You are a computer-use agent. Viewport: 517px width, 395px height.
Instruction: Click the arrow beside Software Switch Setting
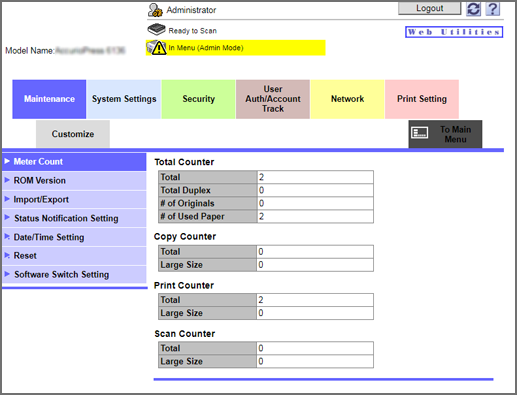(7, 274)
